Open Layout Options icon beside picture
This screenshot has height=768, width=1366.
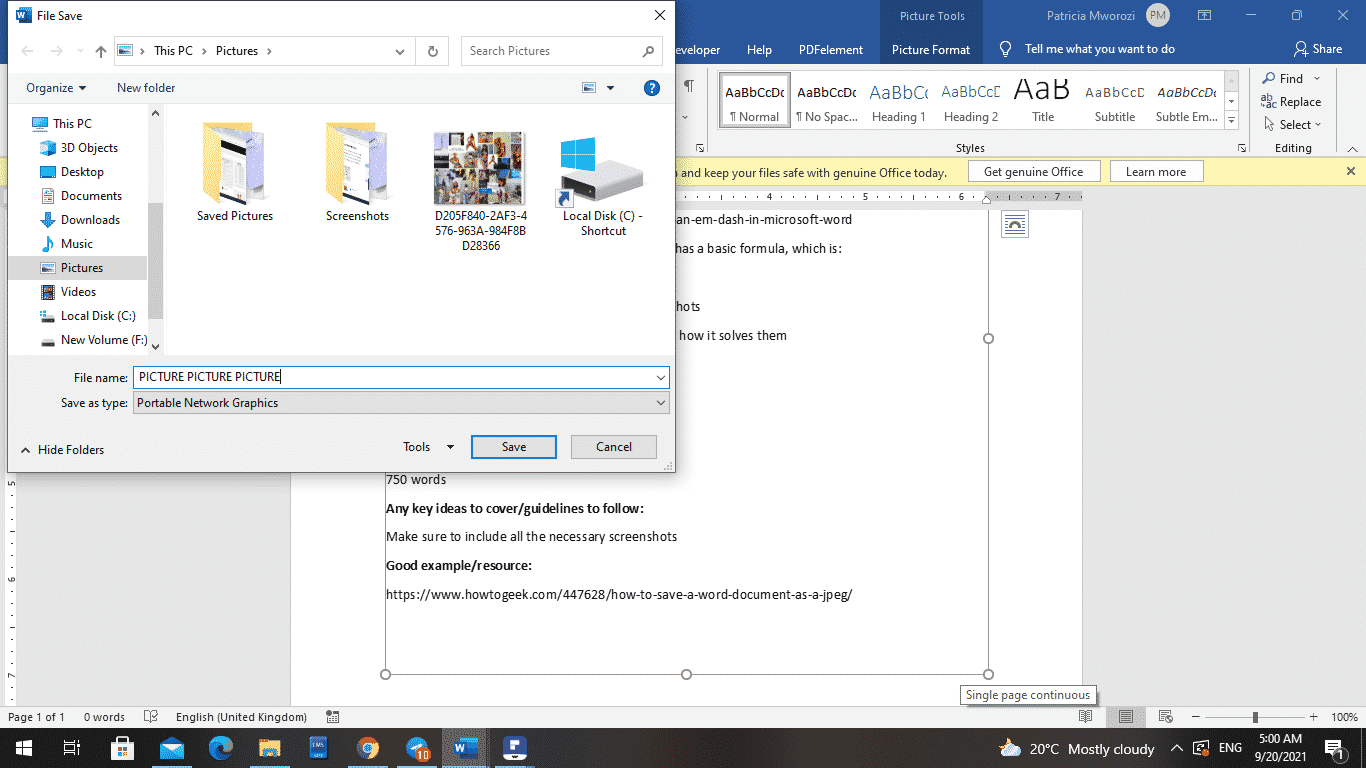pyautogui.click(x=1014, y=225)
